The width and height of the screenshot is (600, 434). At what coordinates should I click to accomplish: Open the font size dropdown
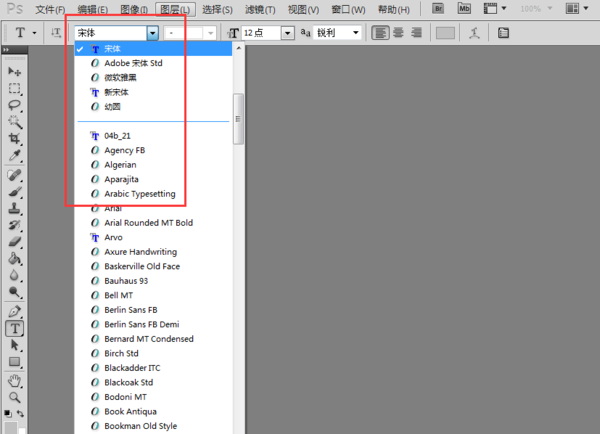pos(287,33)
